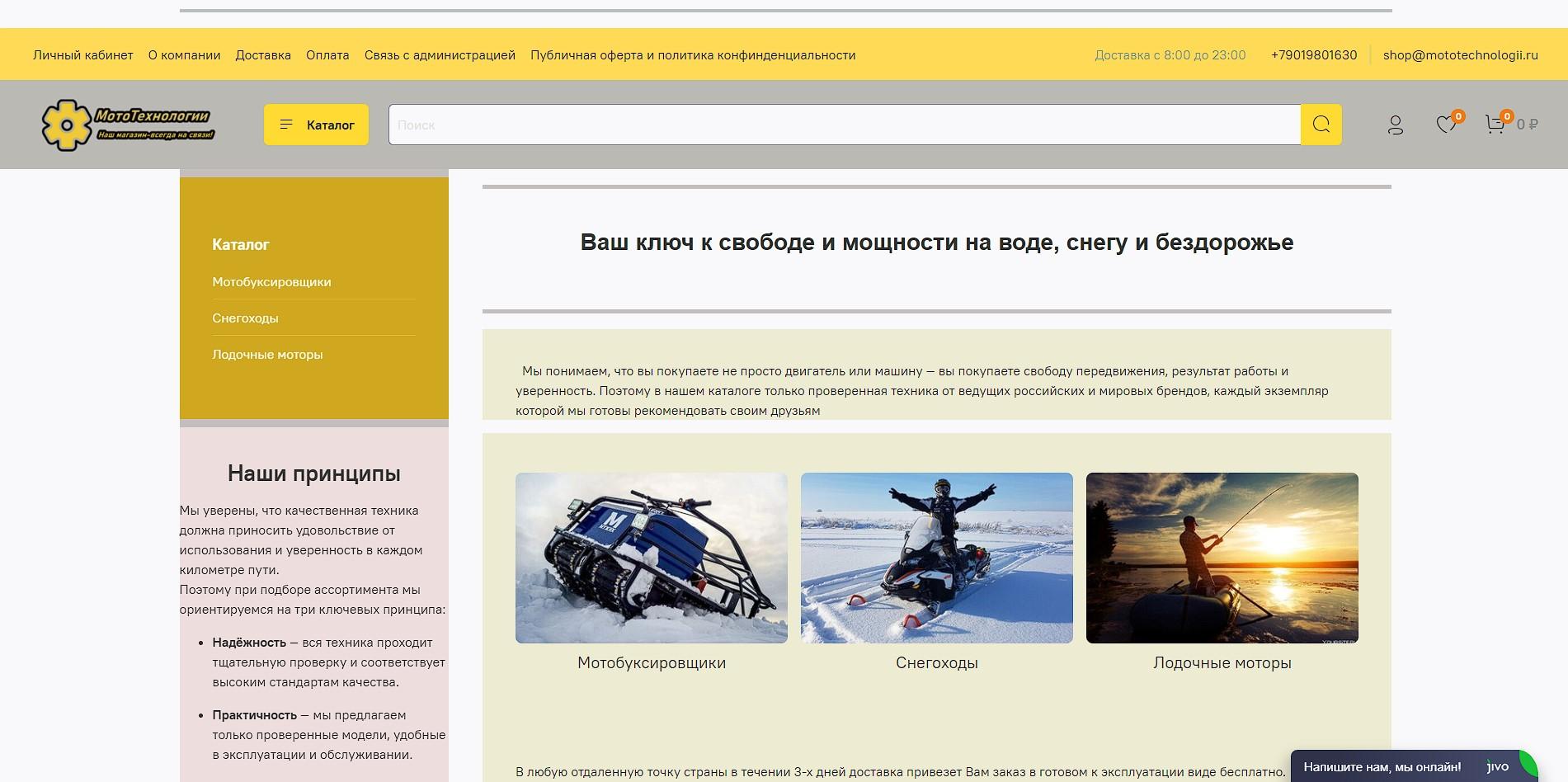This screenshot has height=782, width=1568.
Task: Select Мотобуксировщики in the sidebar catalog
Action: (272, 281)
